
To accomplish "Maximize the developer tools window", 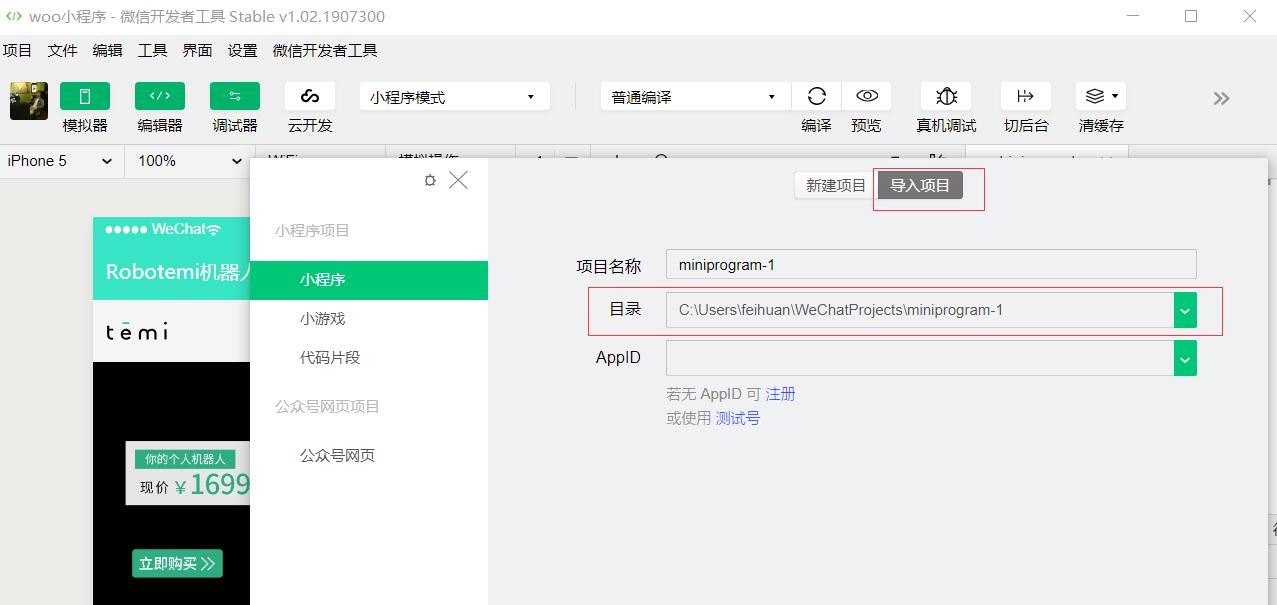I will (1191, 16).
